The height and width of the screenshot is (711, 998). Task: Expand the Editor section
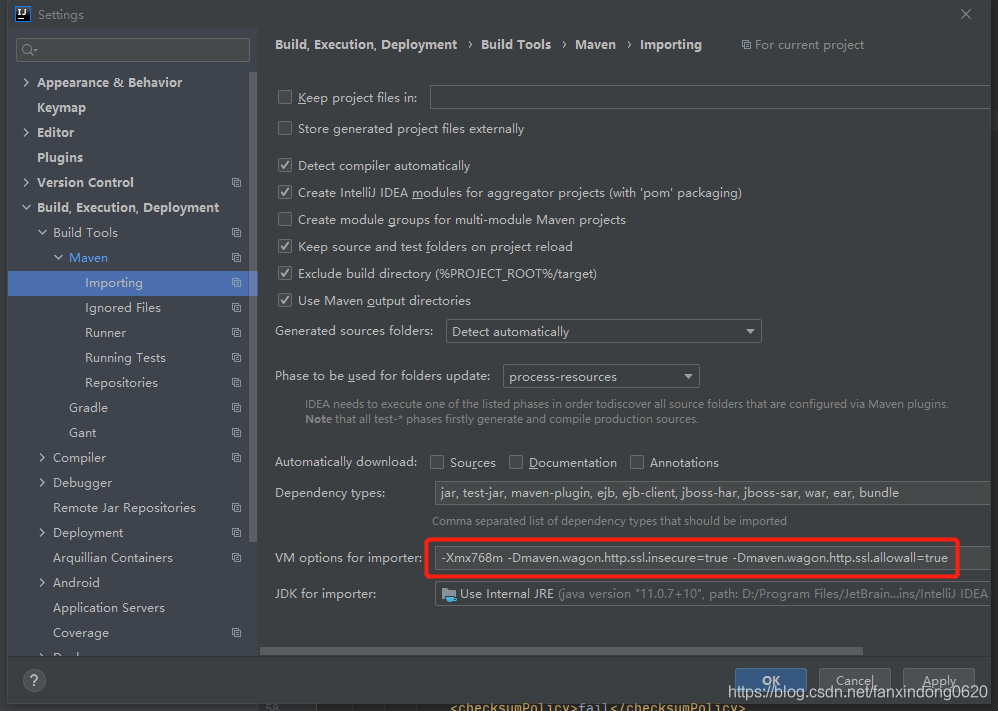coord(26,132)
